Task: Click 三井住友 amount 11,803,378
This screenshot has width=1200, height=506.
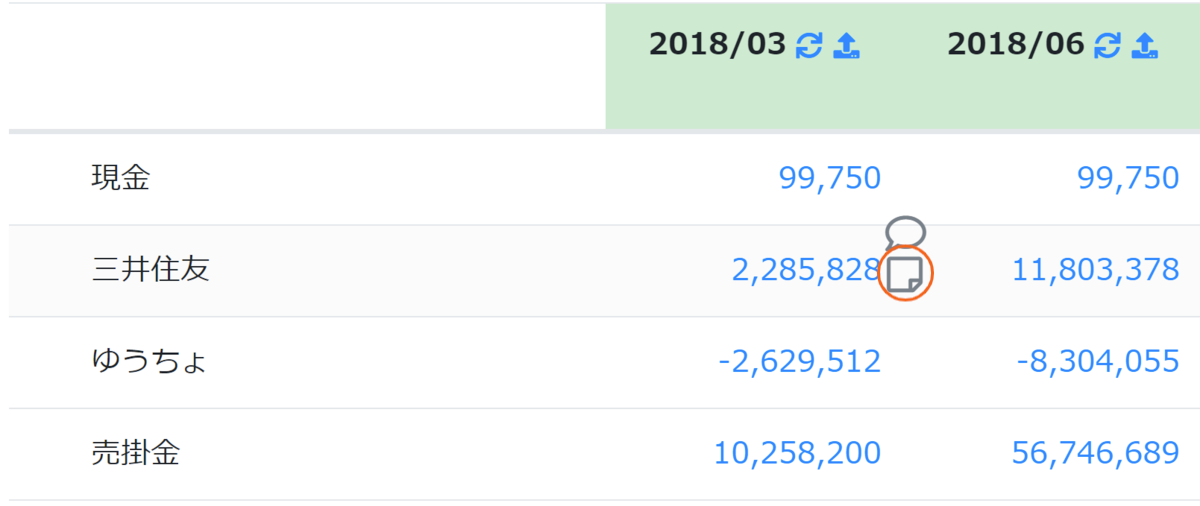Action: pyautogui.click(x=1096, y=271)
